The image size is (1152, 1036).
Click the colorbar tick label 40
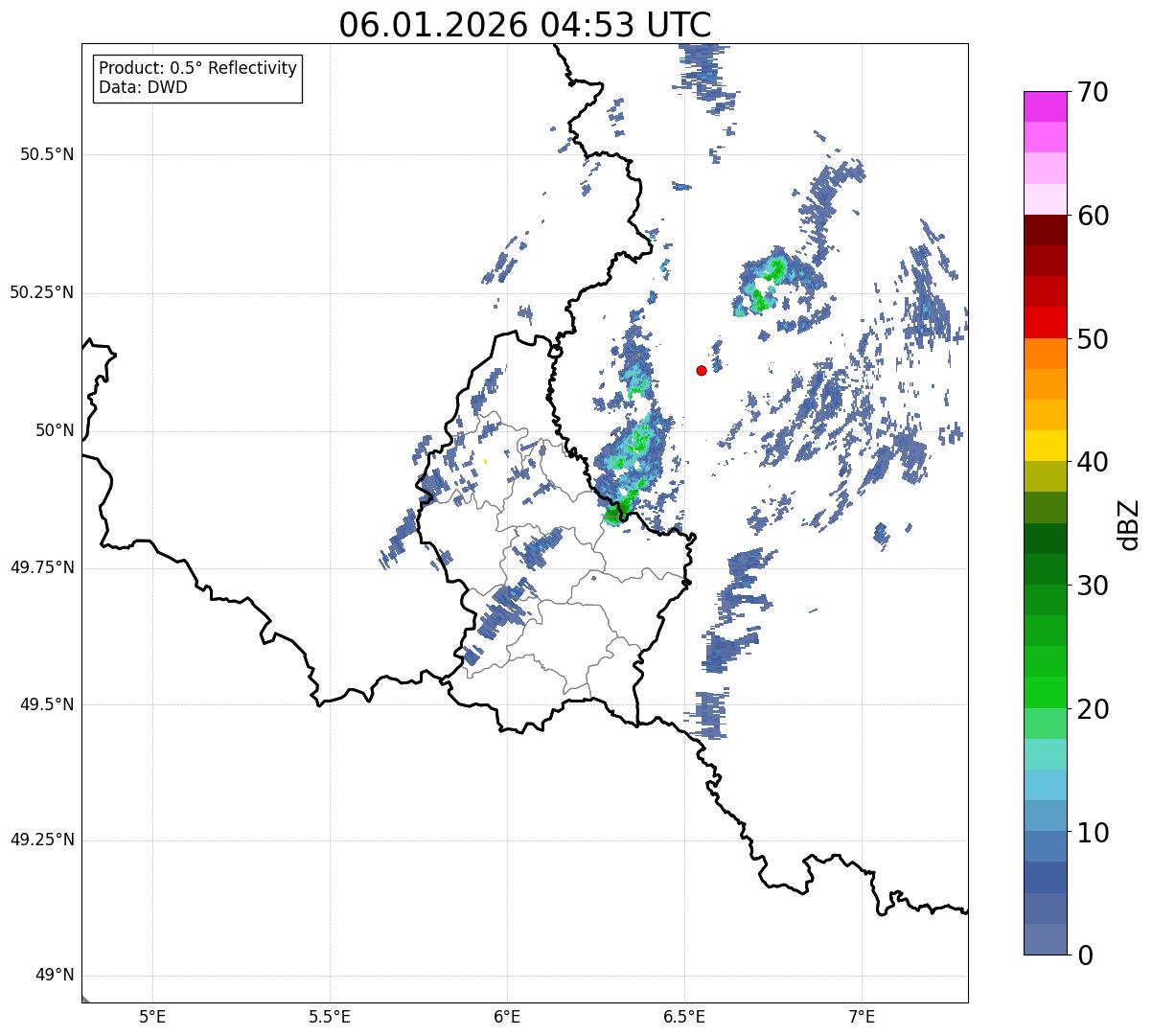[1093, 462]
